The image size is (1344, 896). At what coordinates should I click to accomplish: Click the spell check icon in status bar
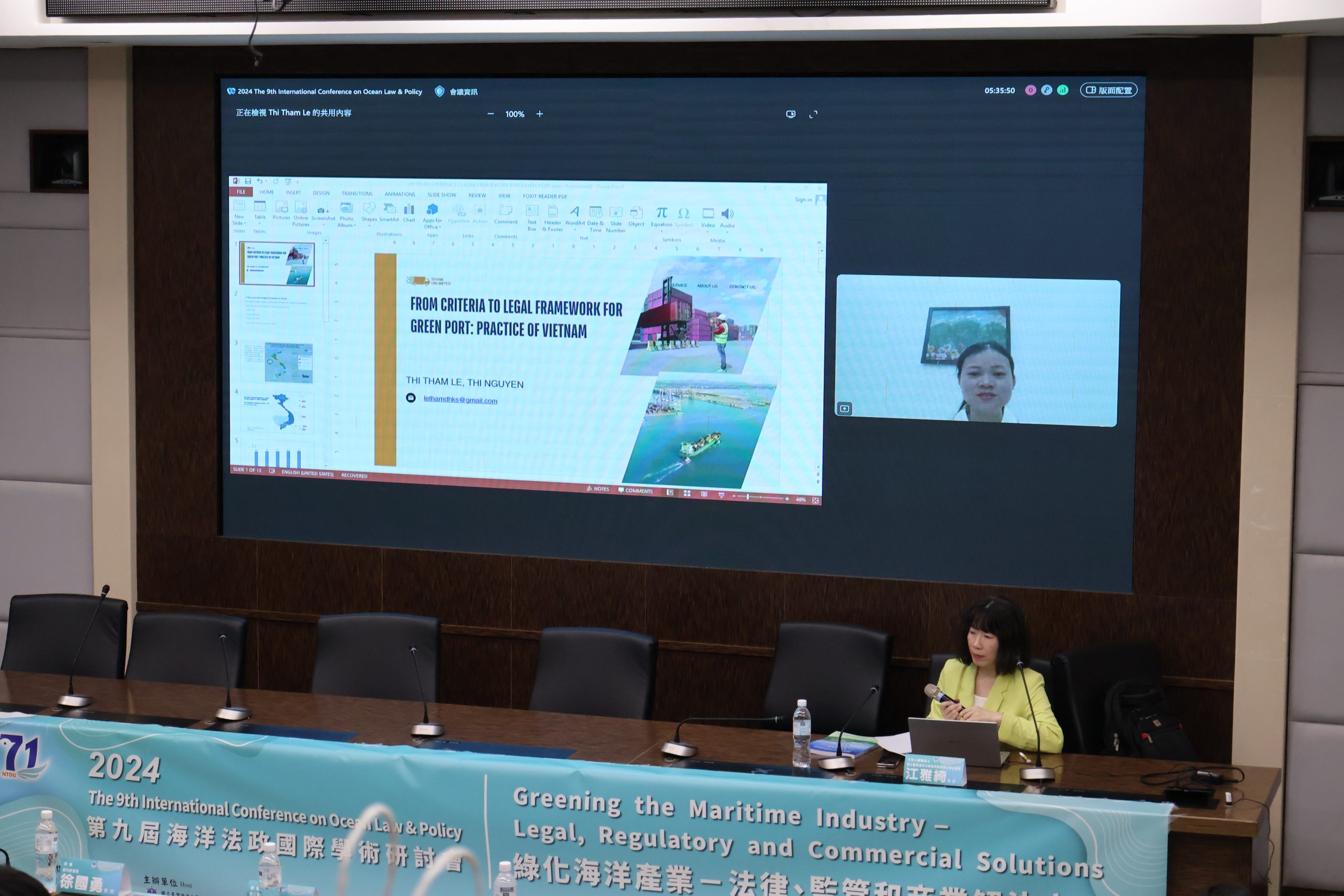[272, 471]
